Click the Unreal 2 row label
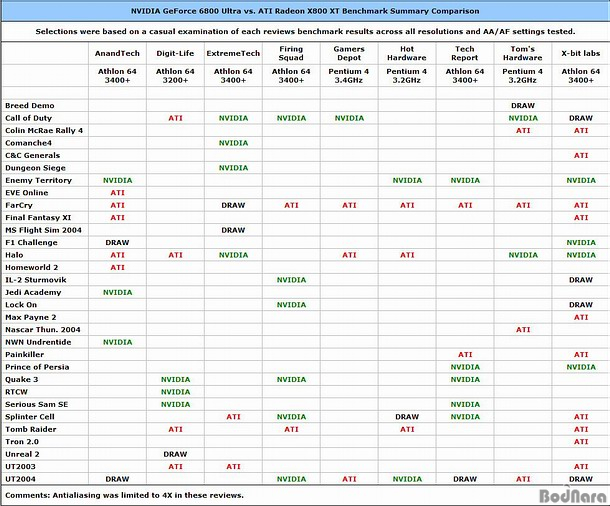Viewport: 610px width, 506px height. (22, 454)
